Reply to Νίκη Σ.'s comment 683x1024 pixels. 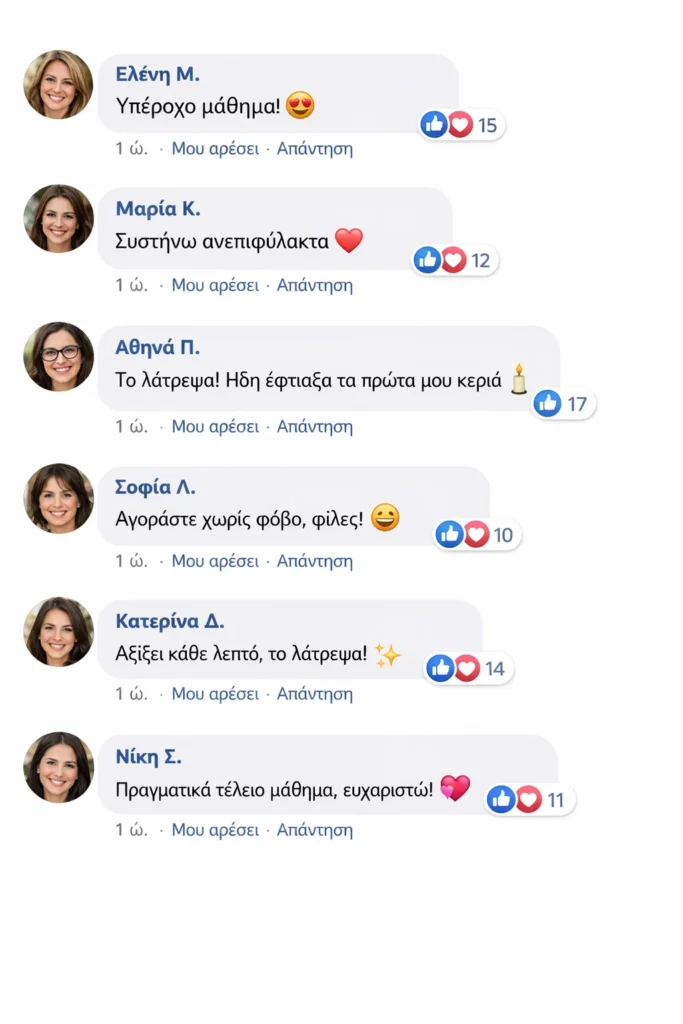tap(314, 830)
